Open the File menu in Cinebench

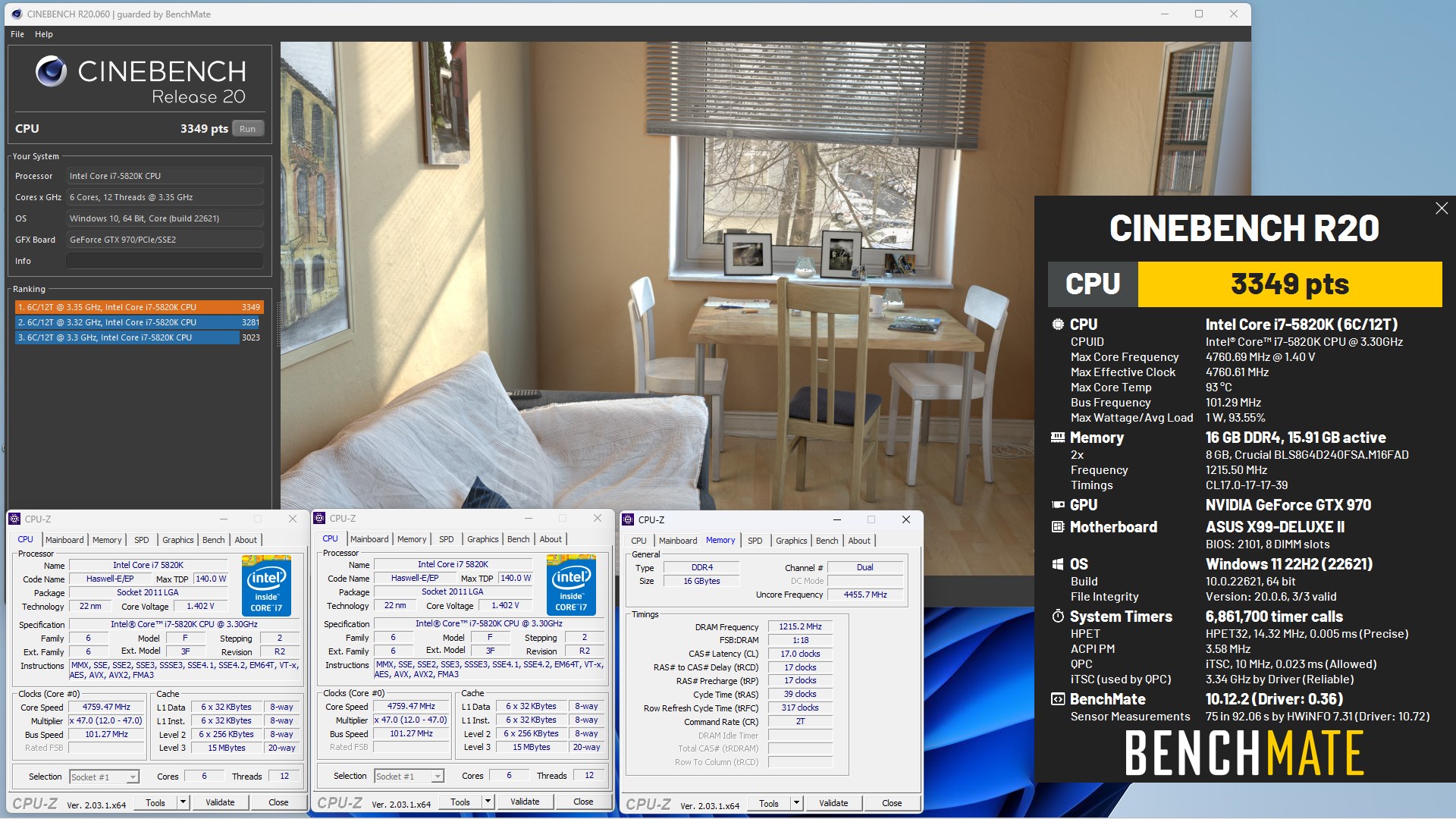(17, 34)
